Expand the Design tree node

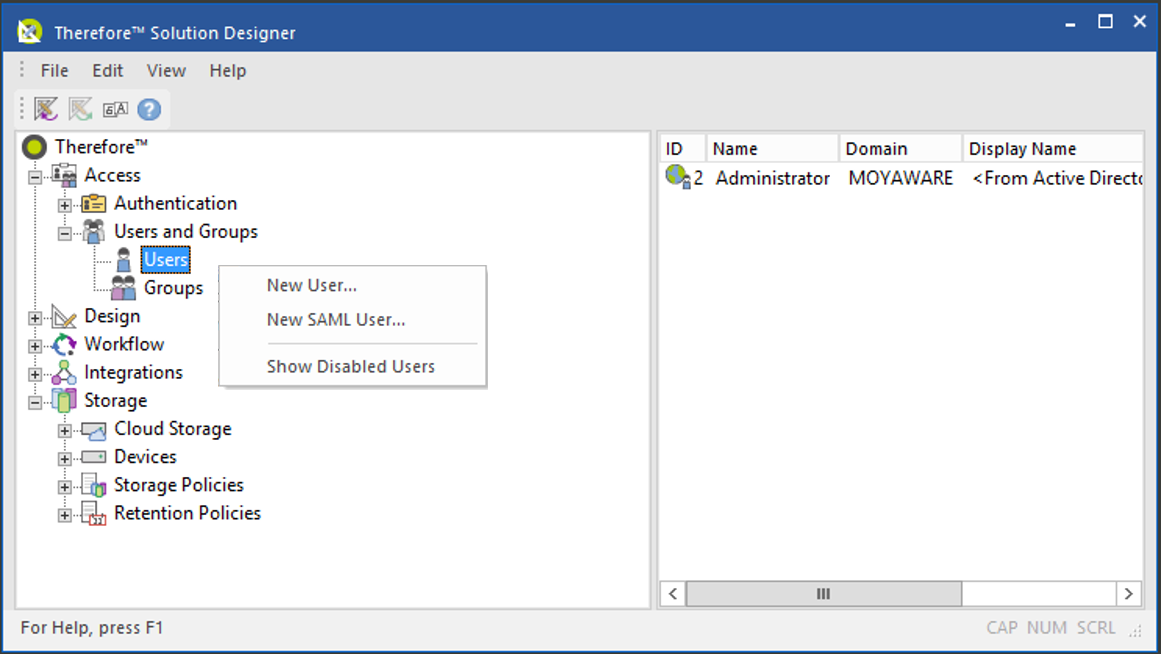coord(34,316)
